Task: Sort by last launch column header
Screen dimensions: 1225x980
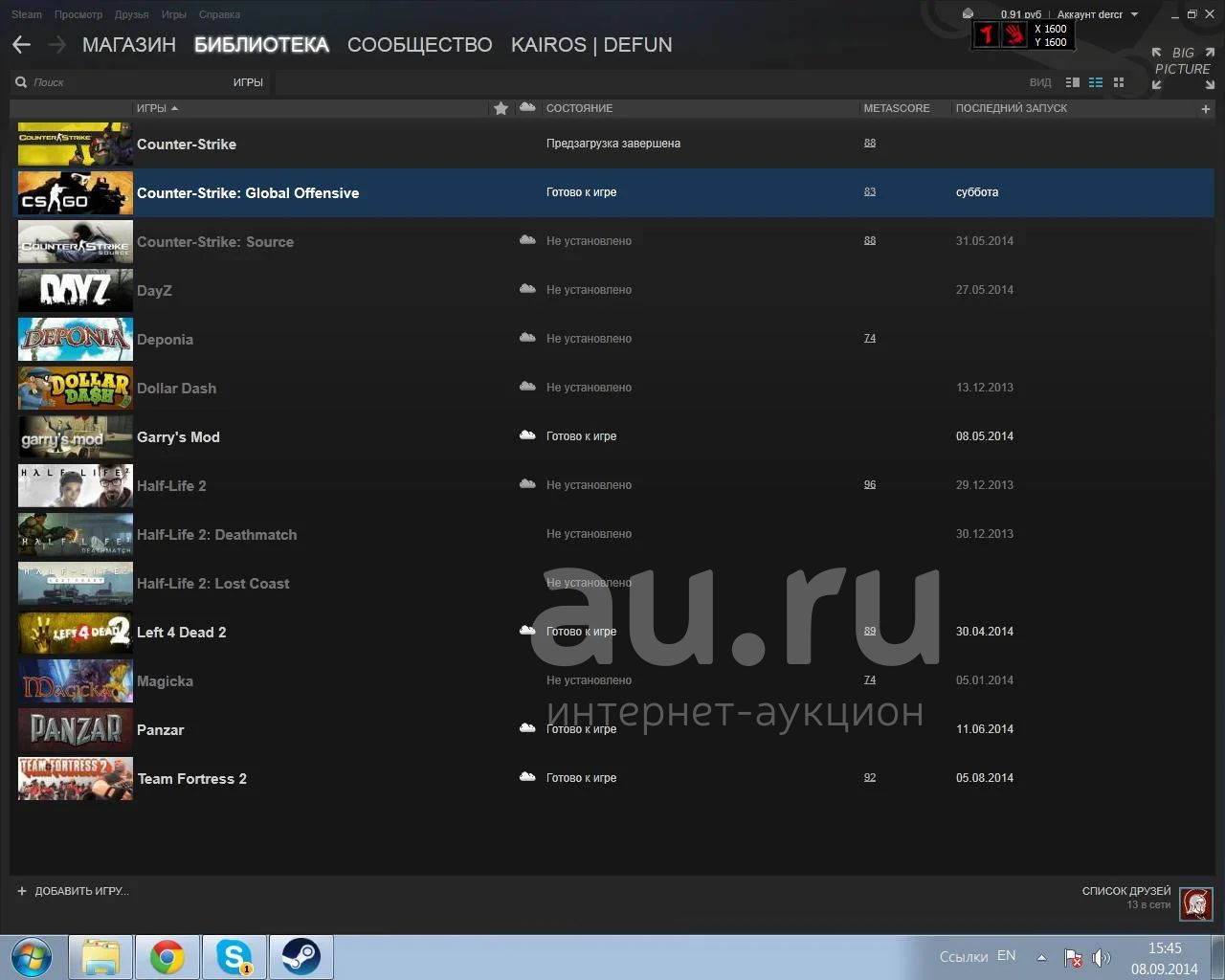Action: [1011, 108]
